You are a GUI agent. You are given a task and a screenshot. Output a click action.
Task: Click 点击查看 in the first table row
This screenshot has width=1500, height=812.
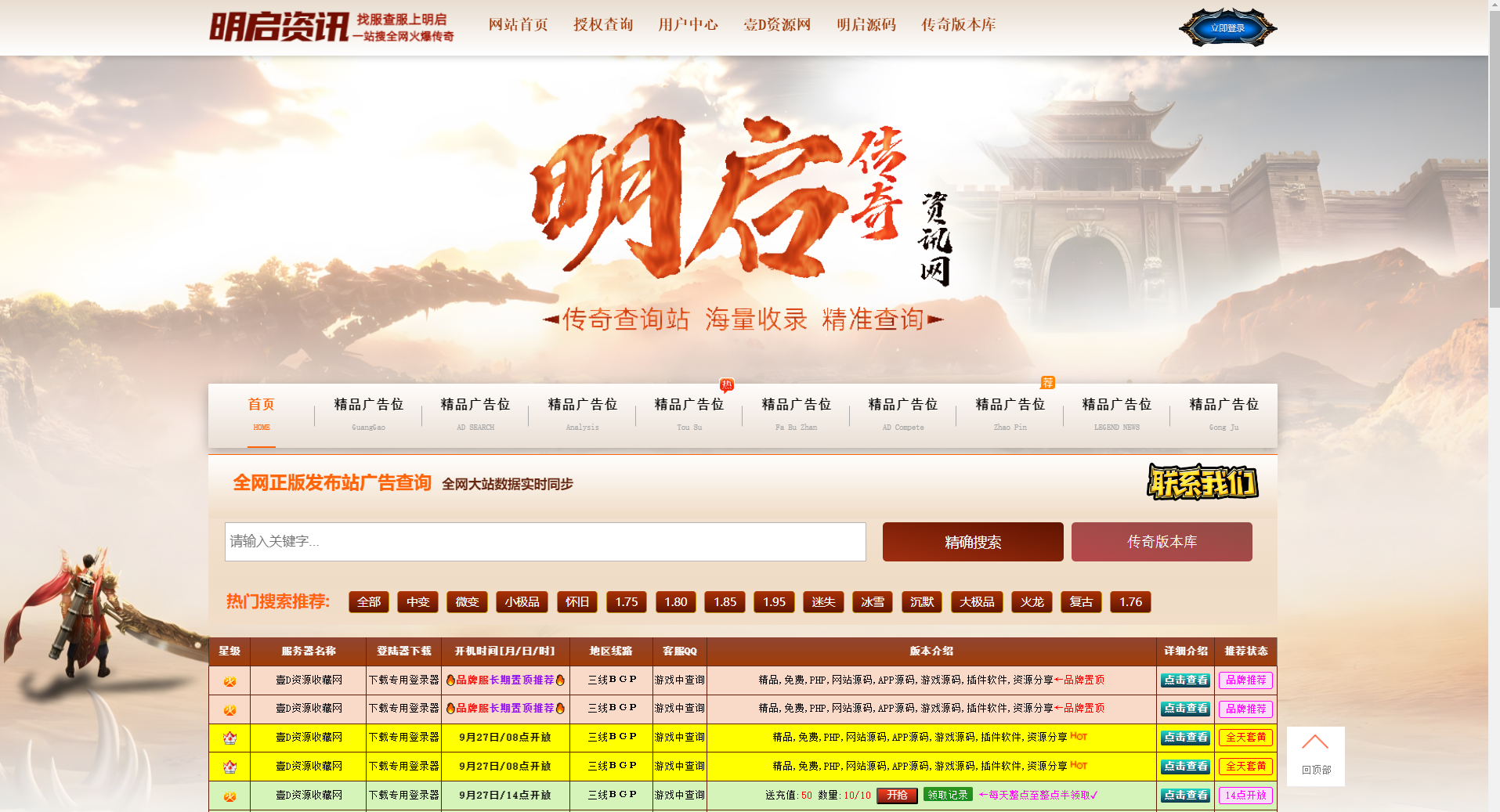click(x=1185, y=680)
